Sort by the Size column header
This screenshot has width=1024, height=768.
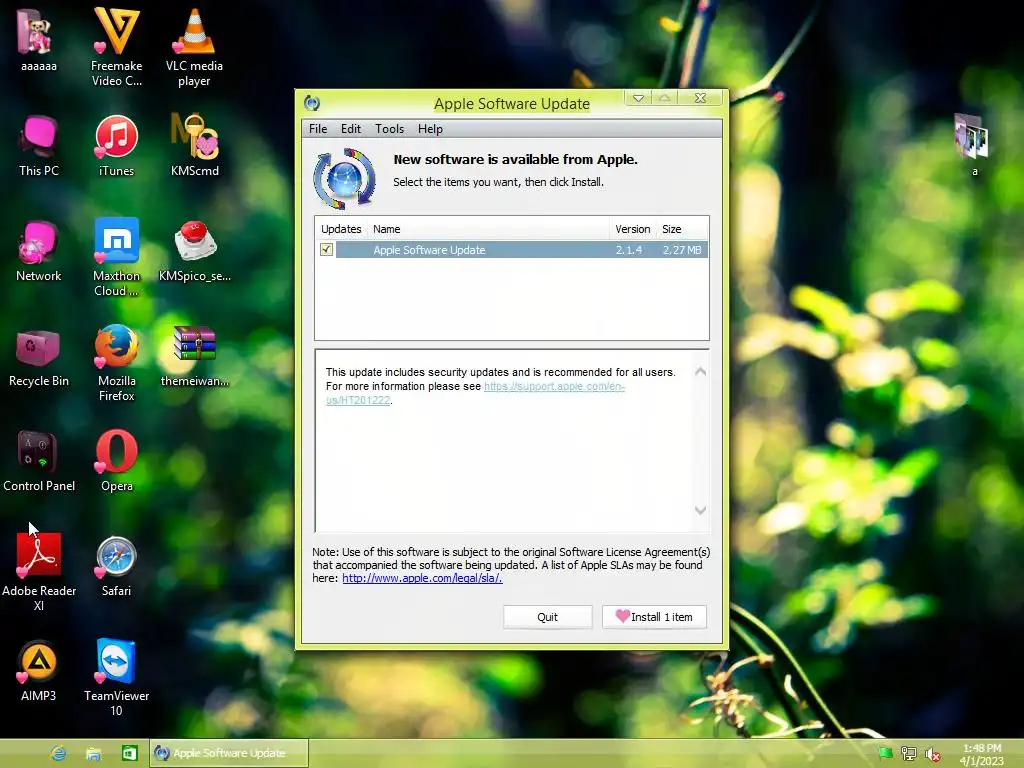tap(682, 229)
